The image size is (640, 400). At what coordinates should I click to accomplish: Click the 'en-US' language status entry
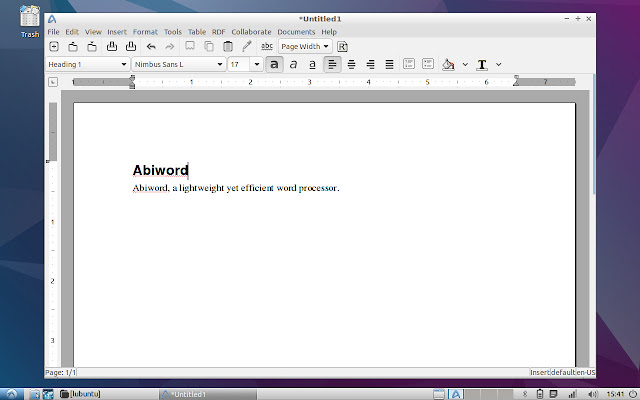(x=586, y=372)
